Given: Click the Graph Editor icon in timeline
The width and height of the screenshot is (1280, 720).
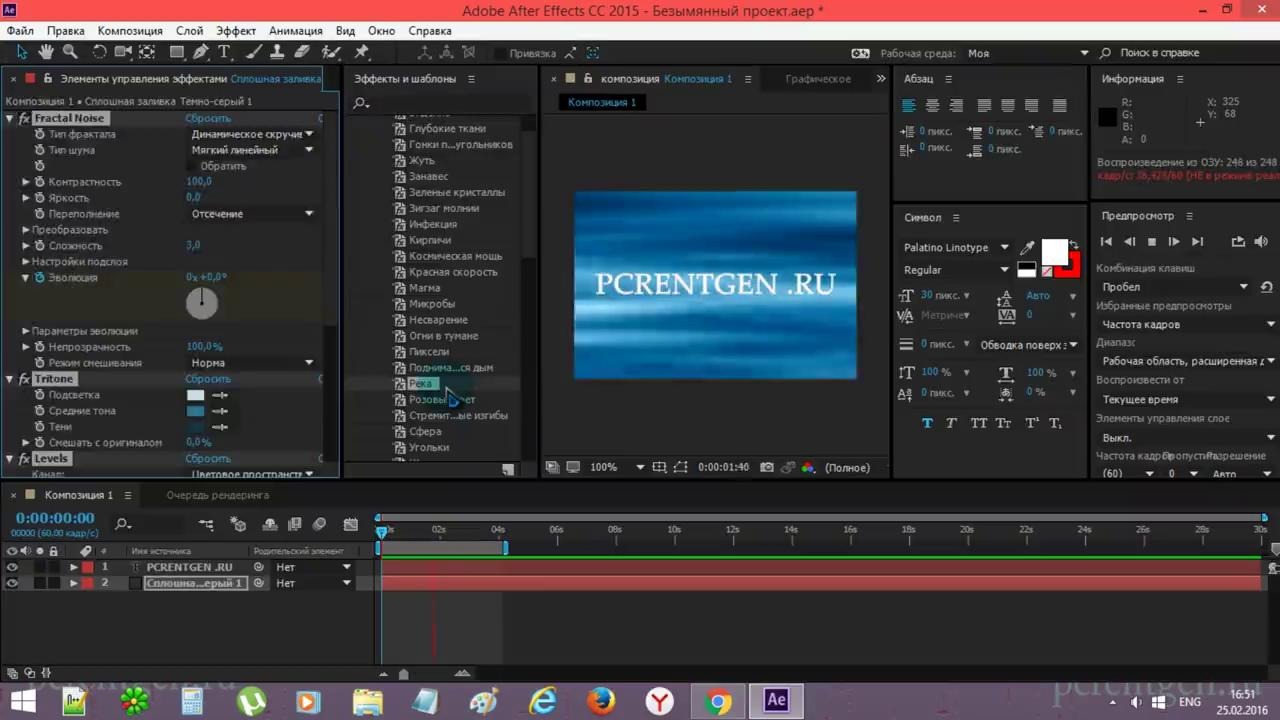Looking at the screenshot, I should 350,524.
